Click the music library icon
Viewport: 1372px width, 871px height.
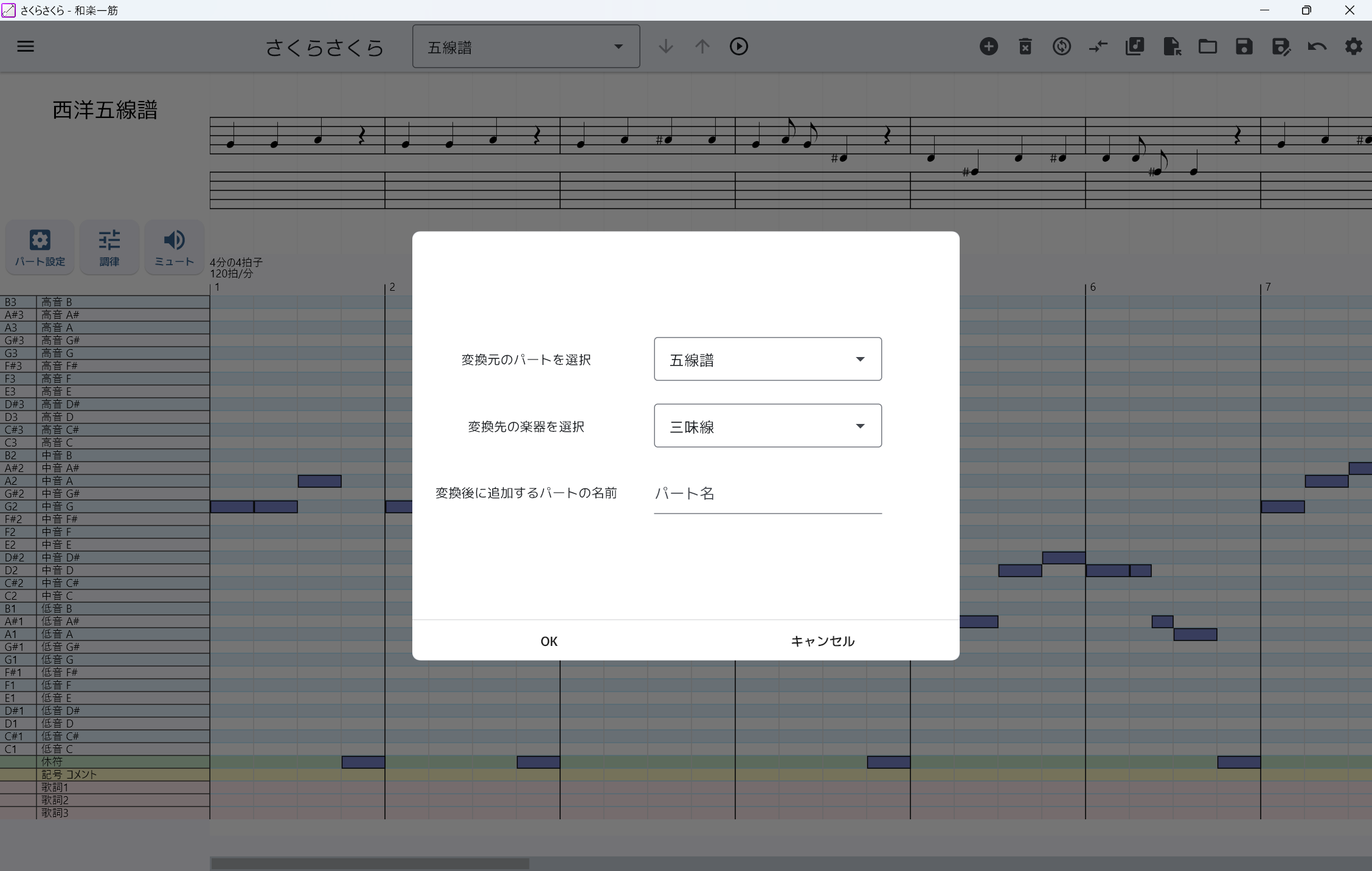[x=1134, y=46]
